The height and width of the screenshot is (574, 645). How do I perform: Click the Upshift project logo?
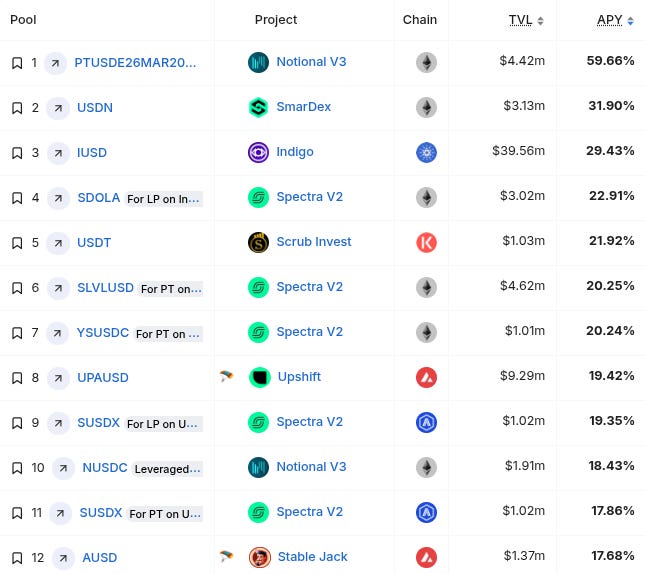point(260,377)
